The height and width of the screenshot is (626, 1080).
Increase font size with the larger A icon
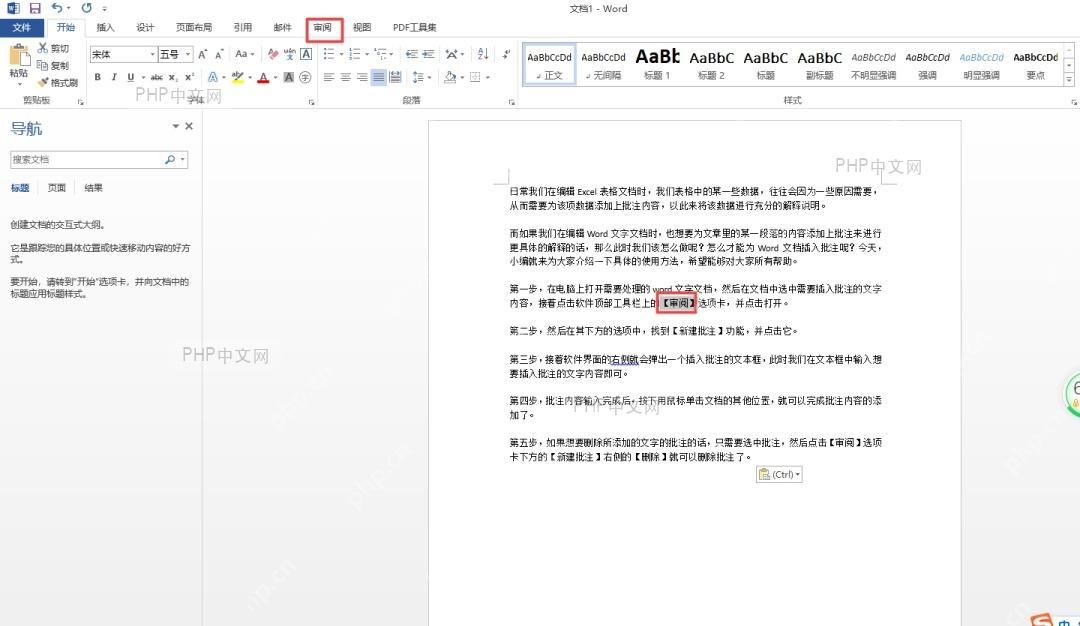pyautogui.click(x=202, y=54)
